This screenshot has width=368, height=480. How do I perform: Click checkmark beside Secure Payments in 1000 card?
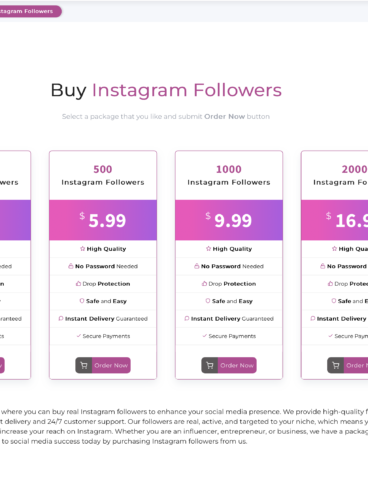[204, 336]
